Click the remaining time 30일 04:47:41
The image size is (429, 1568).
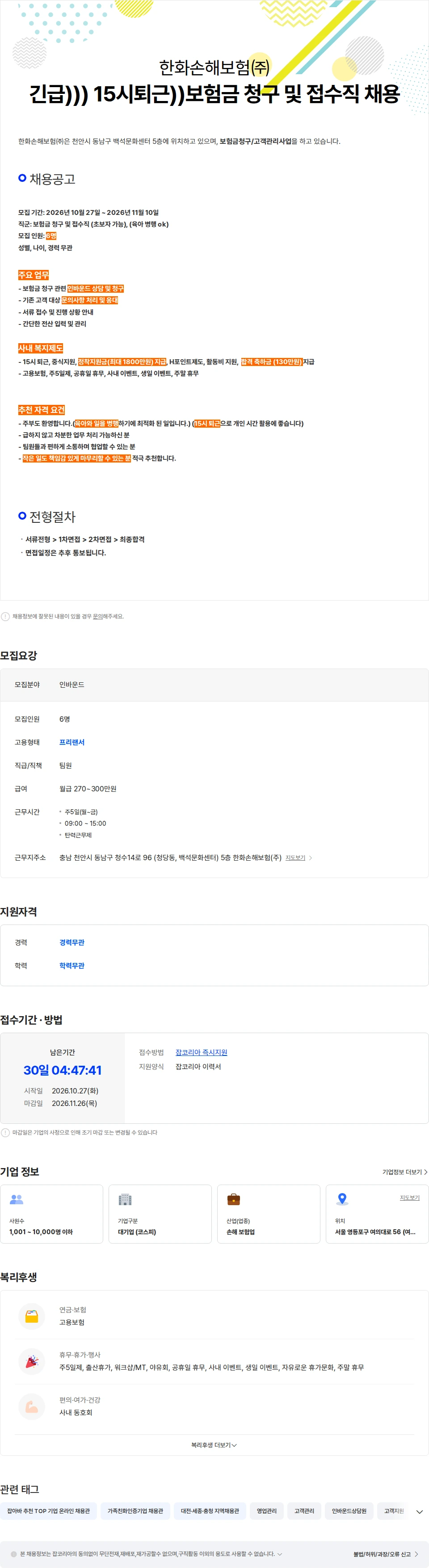point(63,1070)
